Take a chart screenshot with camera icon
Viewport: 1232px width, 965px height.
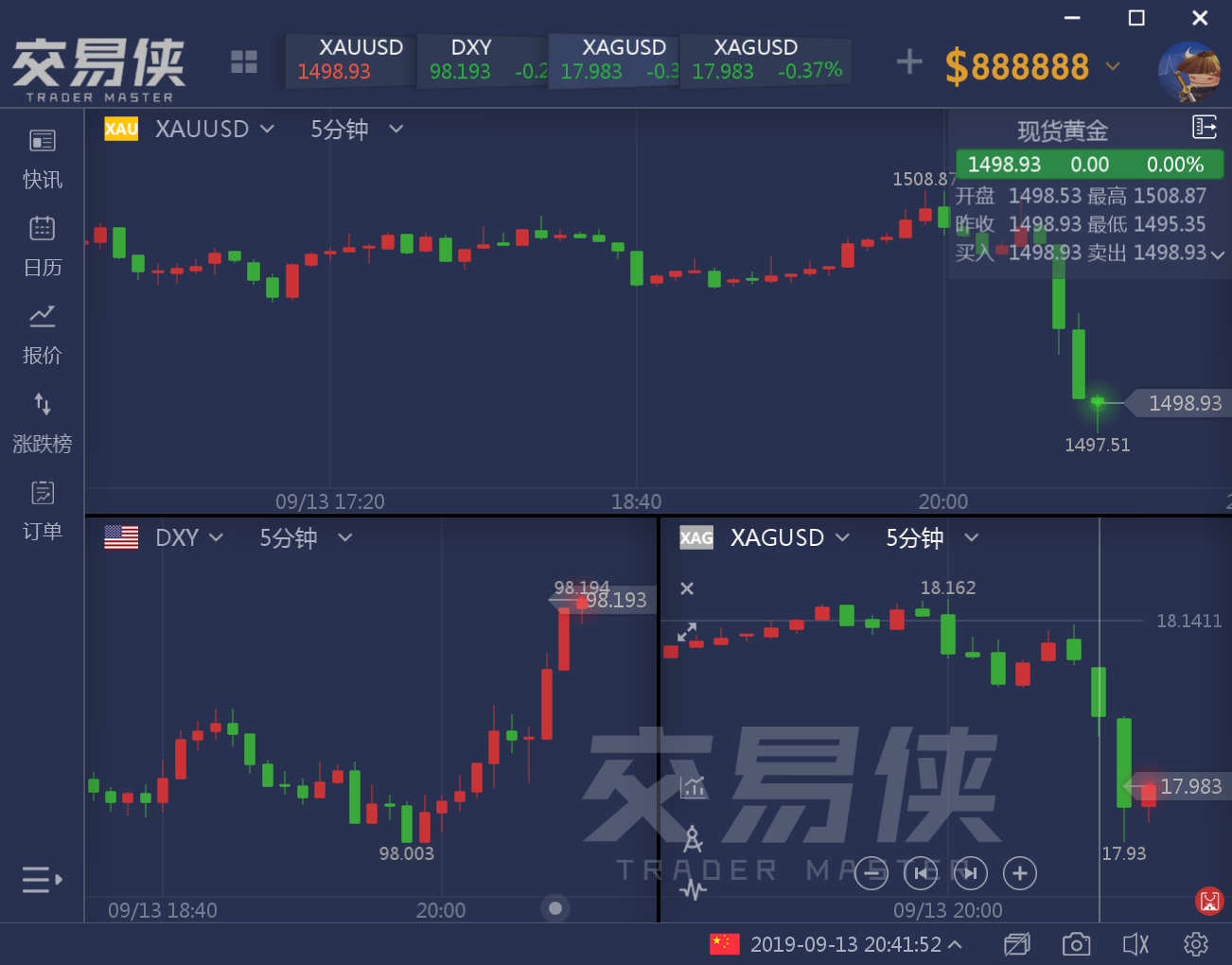pos(1076,944)
